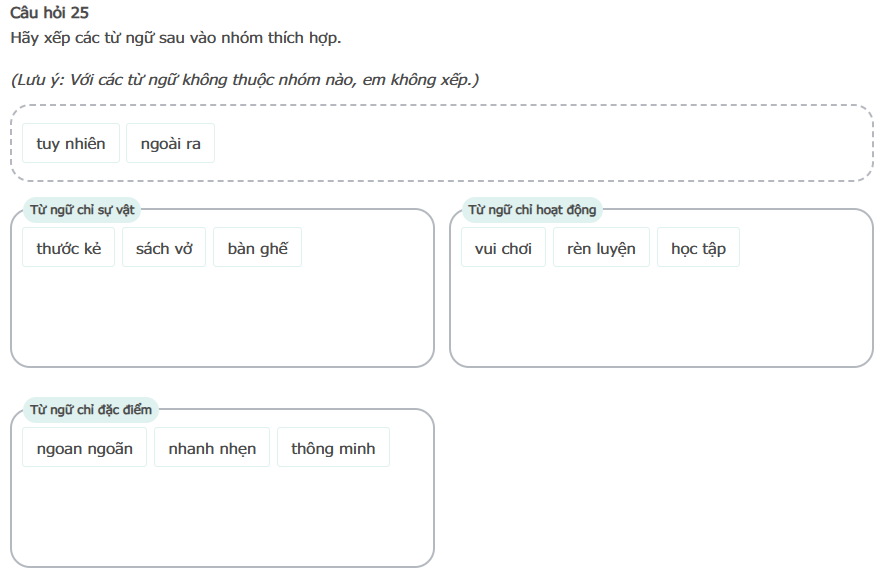The image size is (885, 578).
Task: Pick the 'thông minh' word chip
Action: coord(333,448)
